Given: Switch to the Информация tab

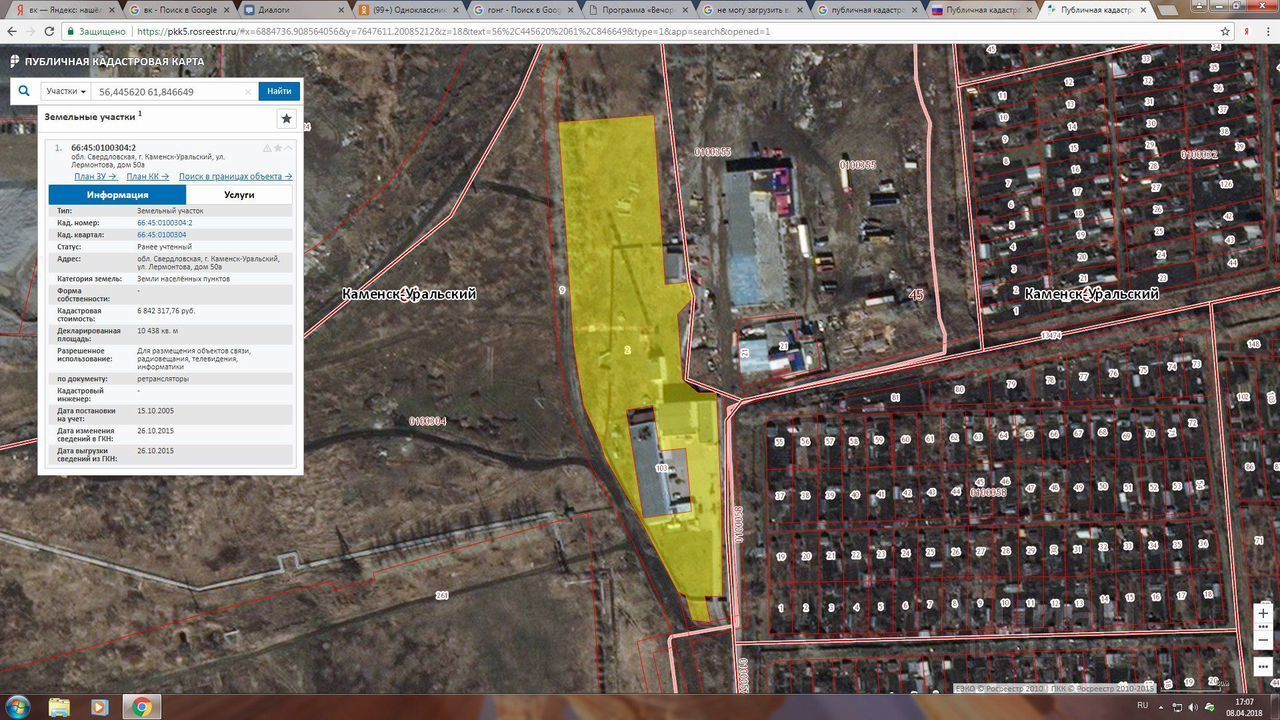Looking at the screenshot, I should point(117,195).
